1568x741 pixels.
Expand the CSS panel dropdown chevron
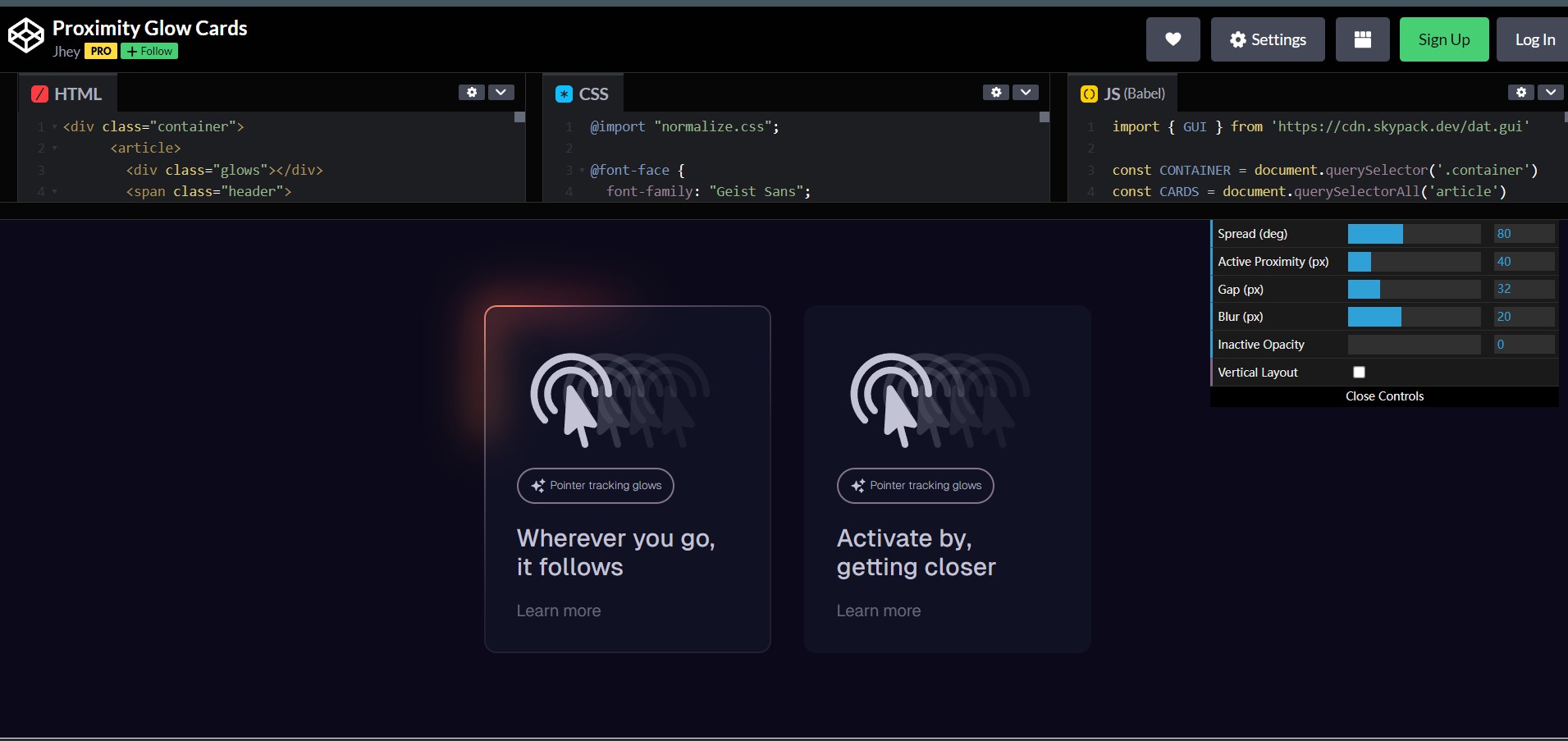pyautogui.click(x=1026, y=93)
